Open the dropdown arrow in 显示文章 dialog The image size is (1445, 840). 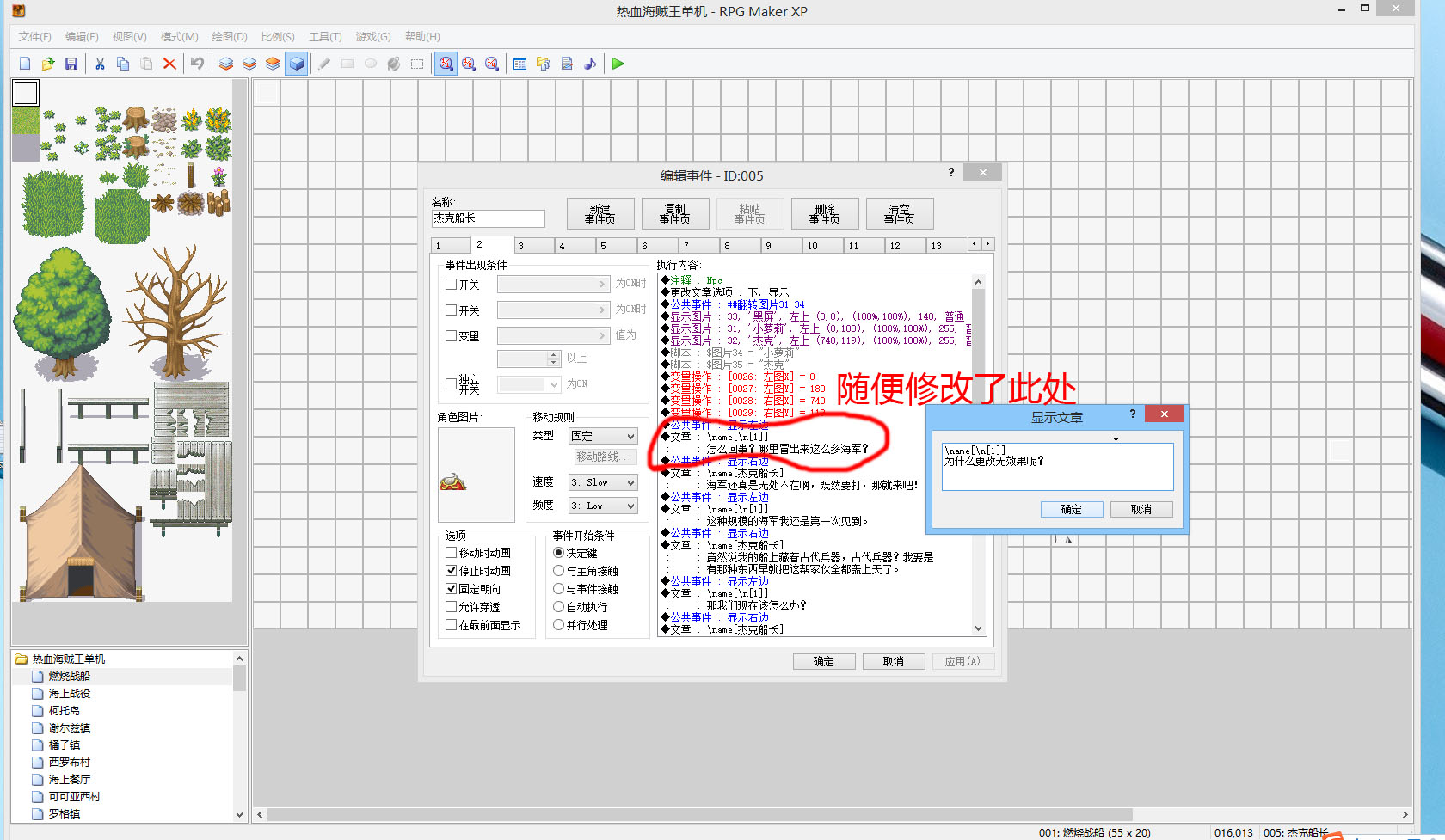coord(1116,439)
